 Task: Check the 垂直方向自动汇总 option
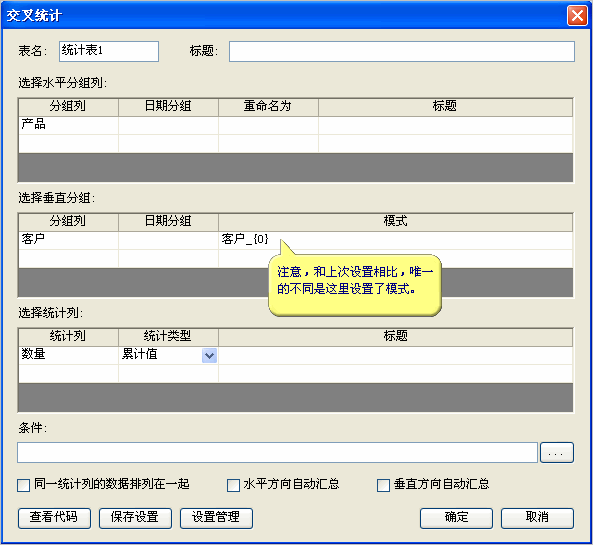(383, 485)
